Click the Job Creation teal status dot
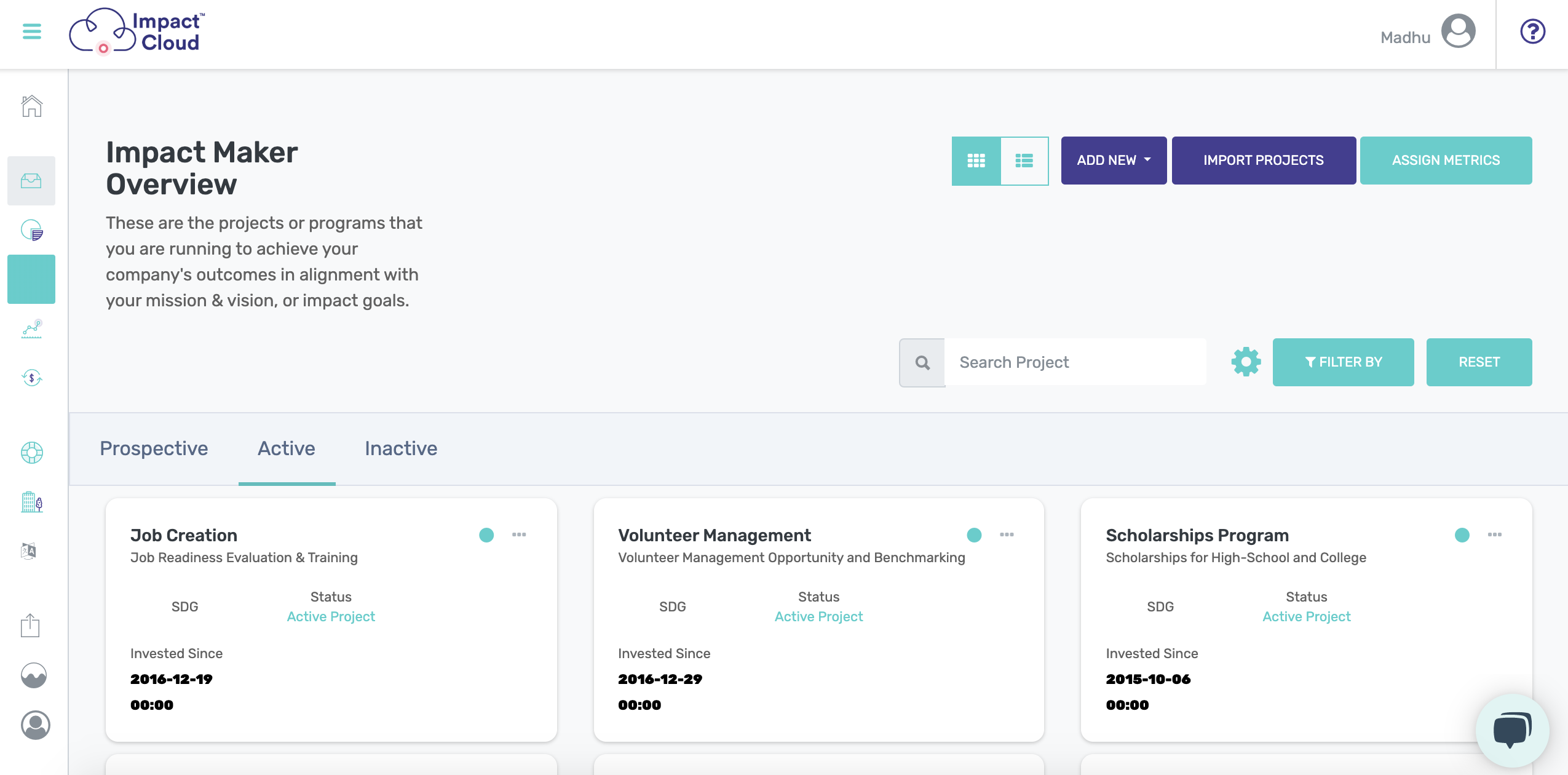 486,535
